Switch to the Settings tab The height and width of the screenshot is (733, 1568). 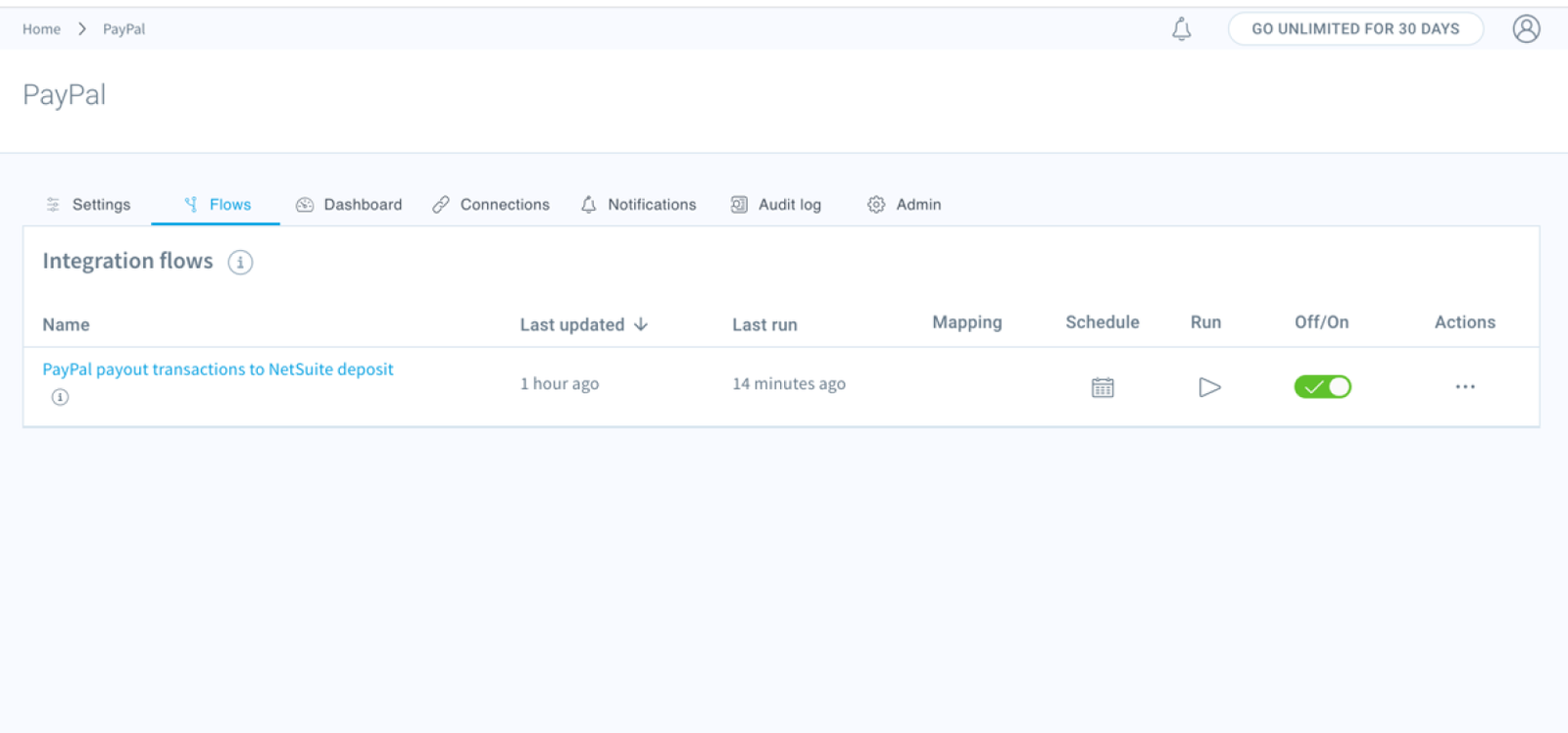tap(88, 205)
